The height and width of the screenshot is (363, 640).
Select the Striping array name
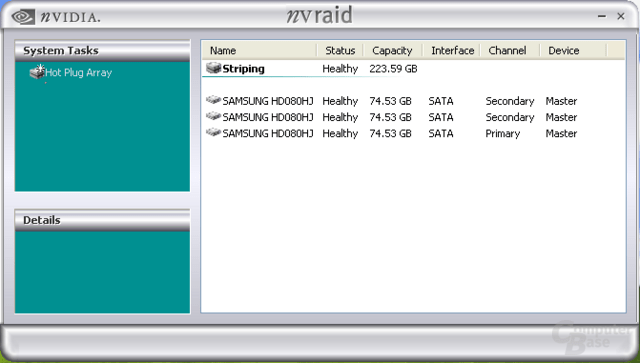click(243, 69)
